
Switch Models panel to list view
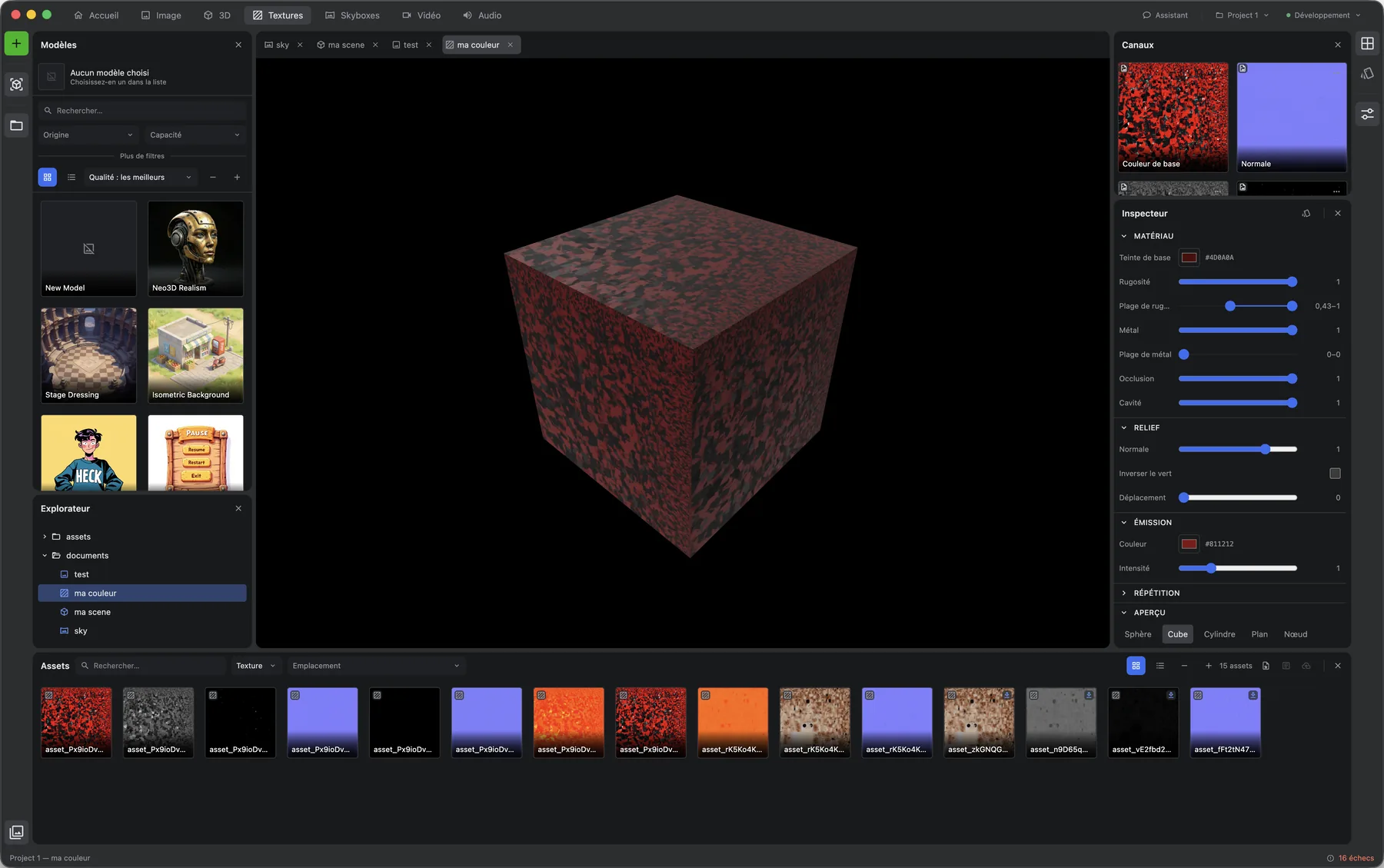point(72,178)
